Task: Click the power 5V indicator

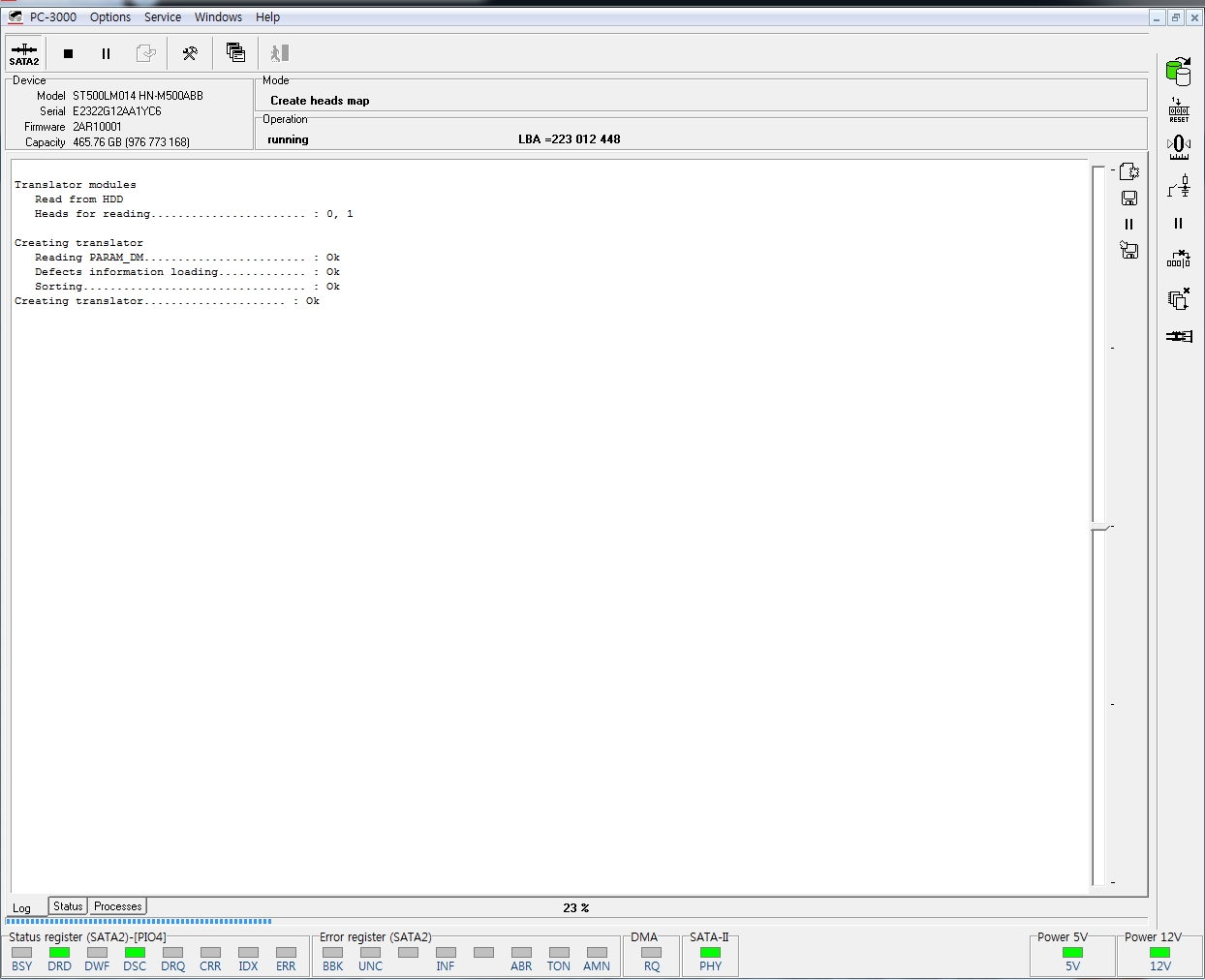Action: click(x=1072, y=958)
